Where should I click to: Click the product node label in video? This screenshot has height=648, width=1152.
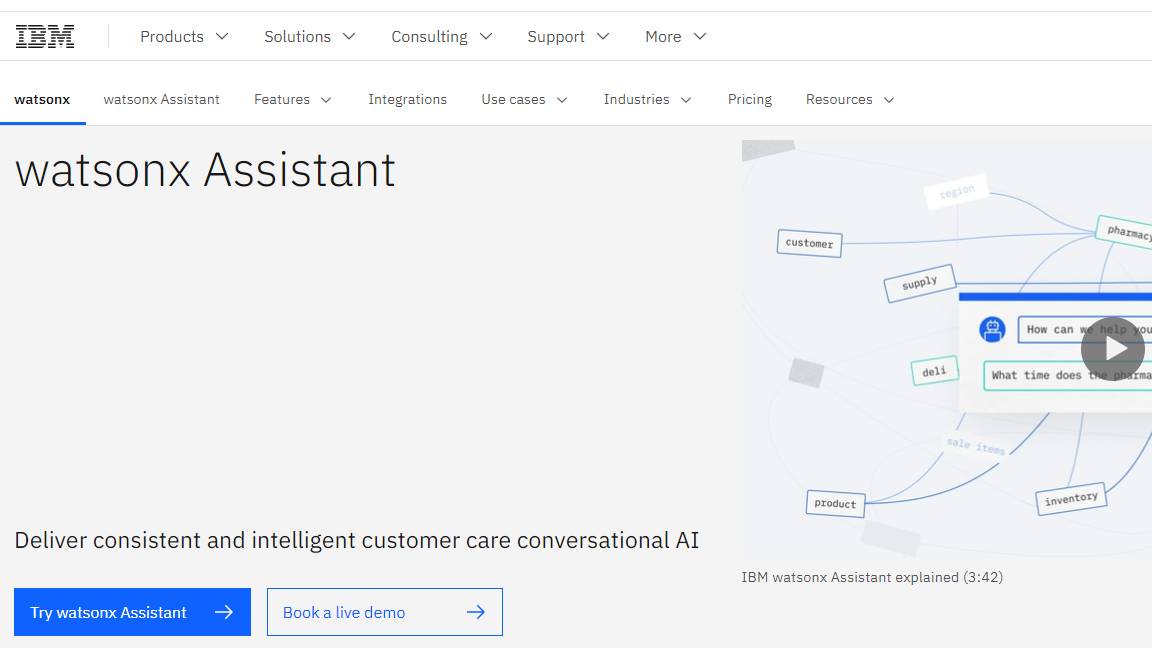(x=835, y=503)
